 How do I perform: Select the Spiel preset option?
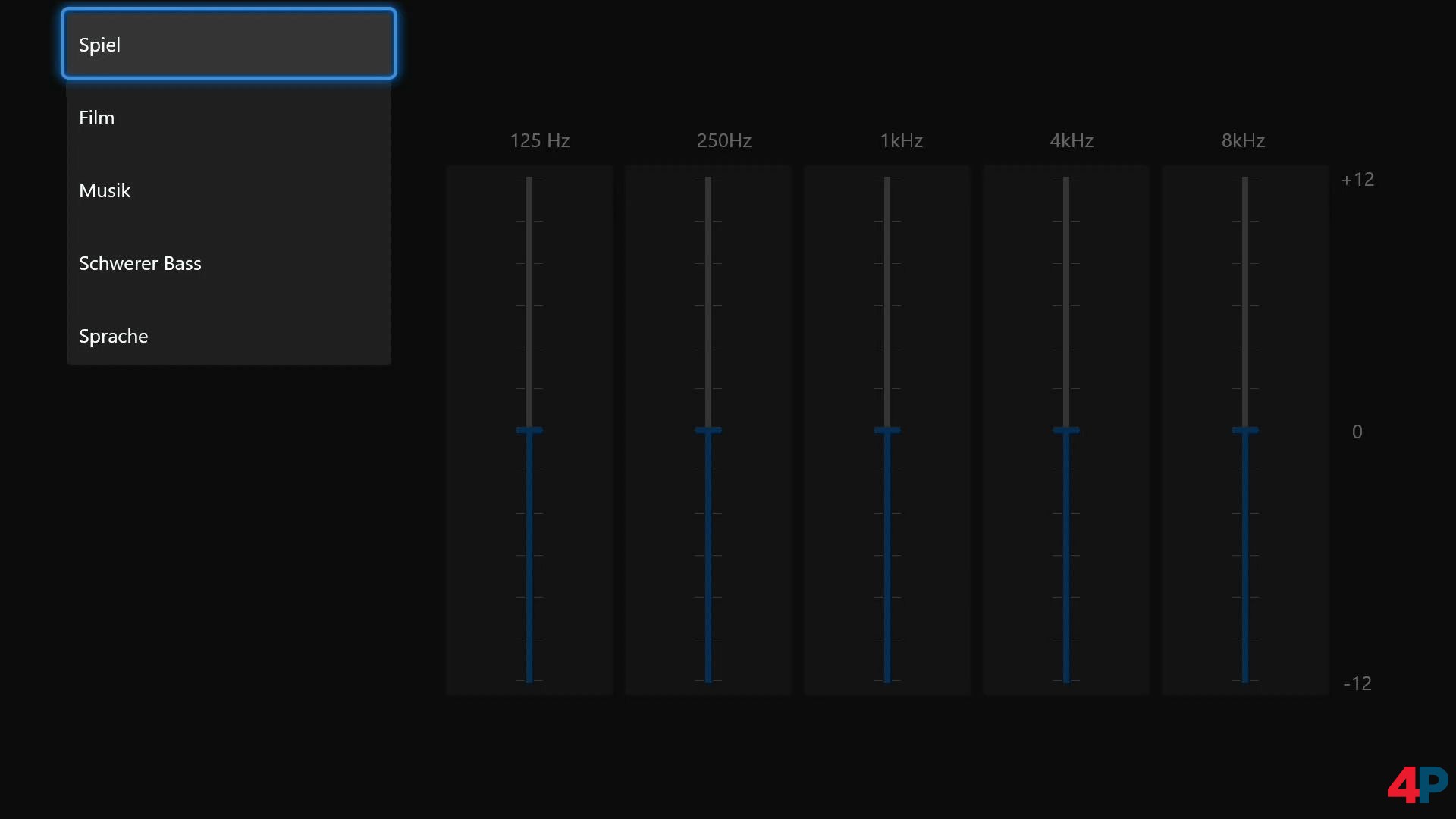[x=228, y=44]
